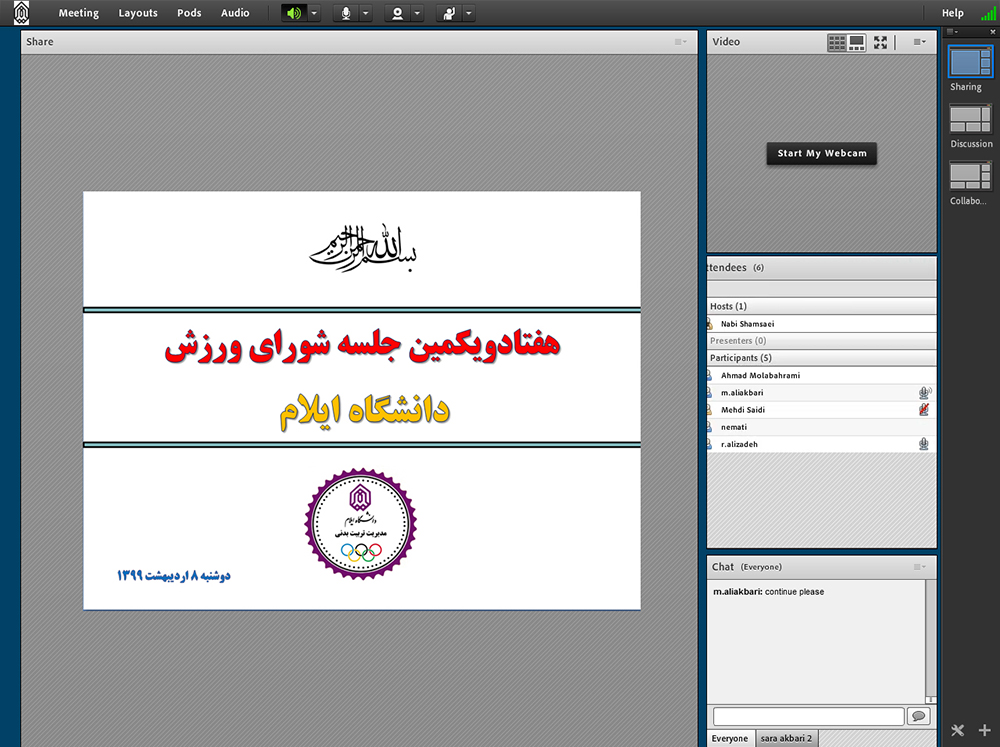Click the Start My Webcam button
This screenshot has width=1000, height=747.
[821, 154]
